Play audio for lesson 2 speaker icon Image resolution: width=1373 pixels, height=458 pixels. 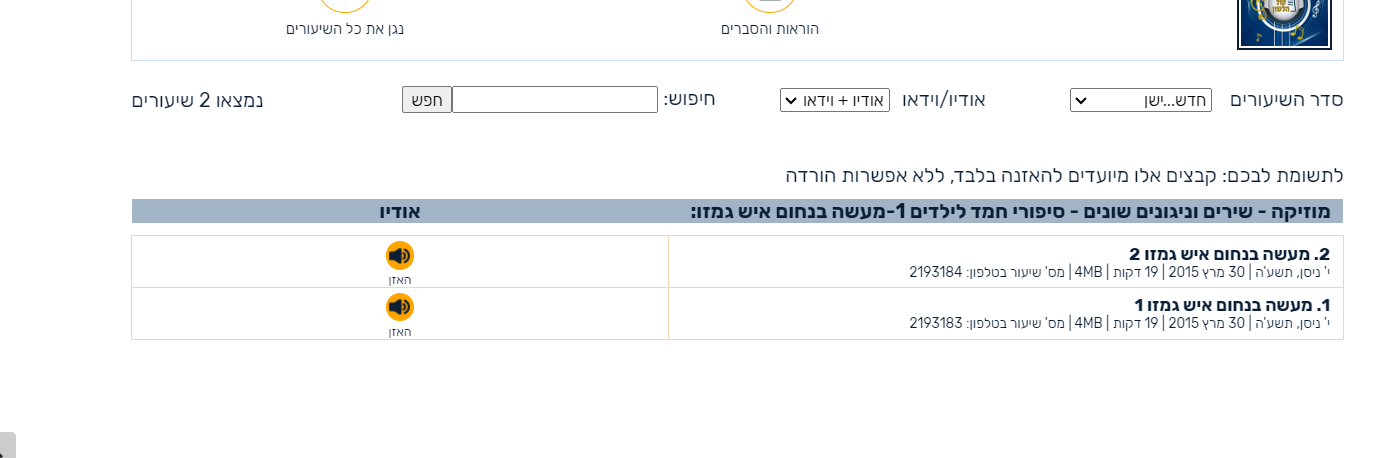click(x=400, y=256)
